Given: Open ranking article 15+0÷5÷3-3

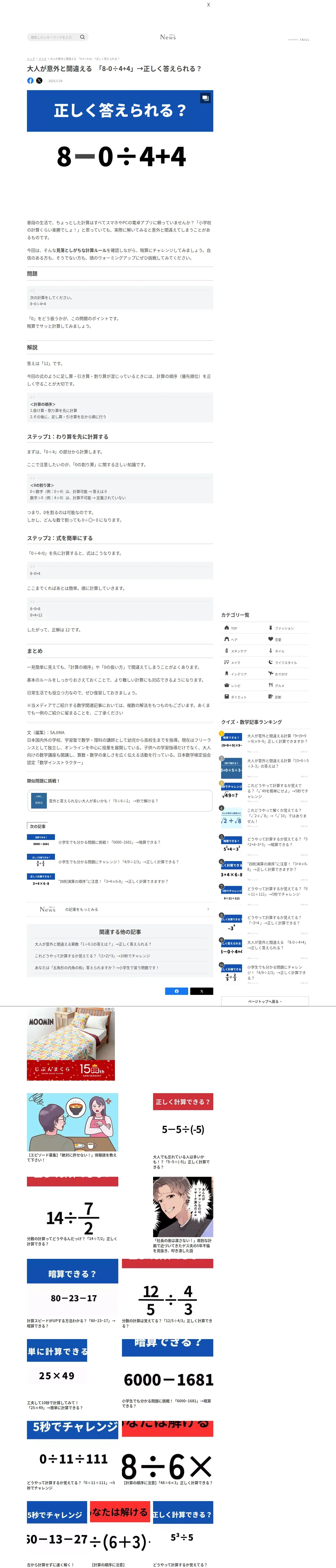Looking at the screenshot, I should click(x=277, y=763).
